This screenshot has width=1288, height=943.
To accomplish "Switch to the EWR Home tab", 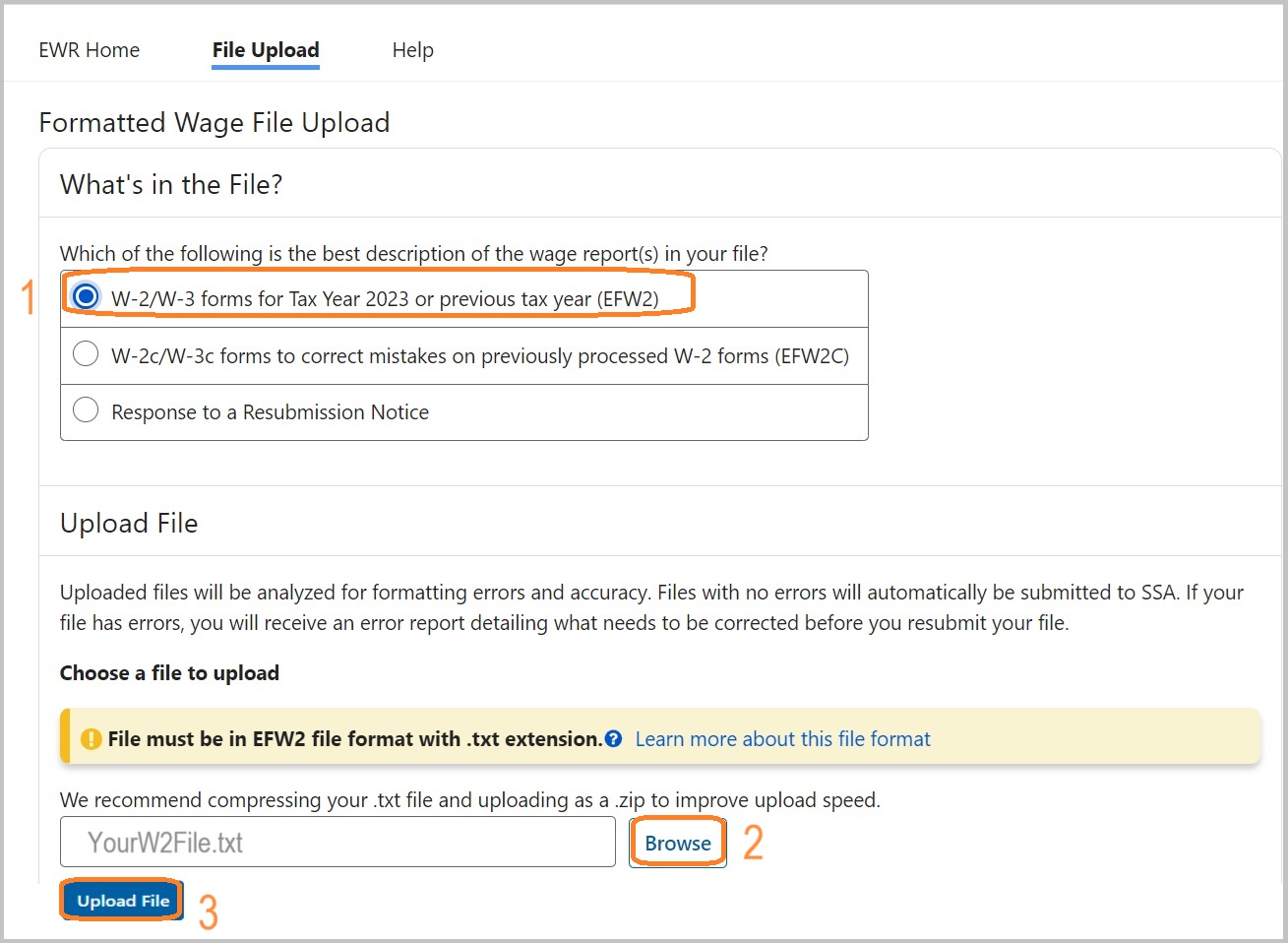I will pyautogui.click(x=90, y=50).
